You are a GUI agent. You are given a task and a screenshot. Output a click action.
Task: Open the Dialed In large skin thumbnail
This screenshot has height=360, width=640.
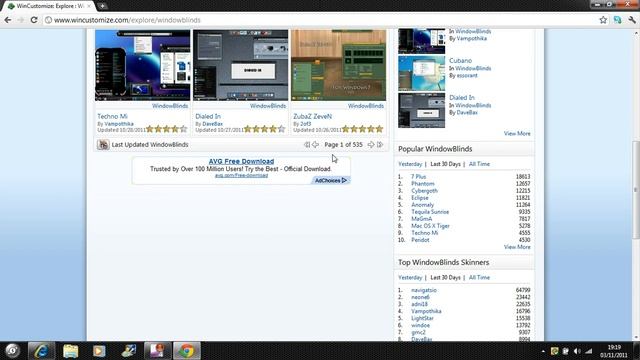[240, 65]
